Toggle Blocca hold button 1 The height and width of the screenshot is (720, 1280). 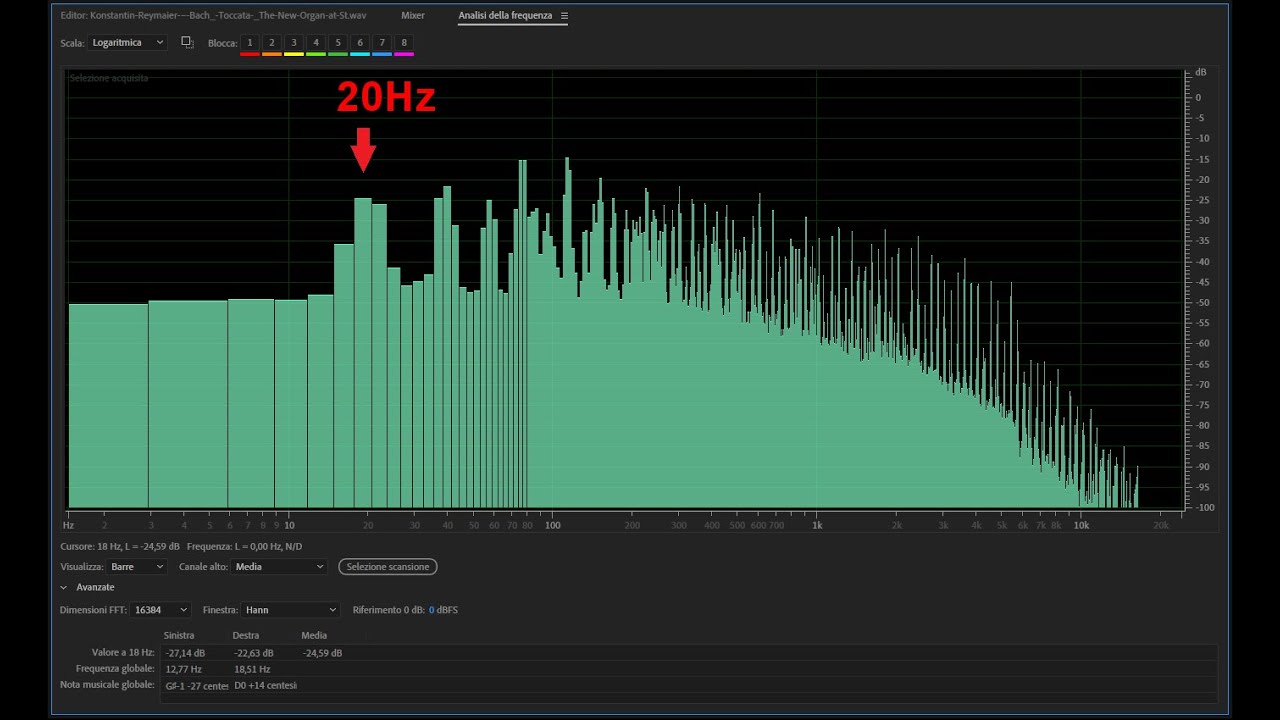coord(250,43)
